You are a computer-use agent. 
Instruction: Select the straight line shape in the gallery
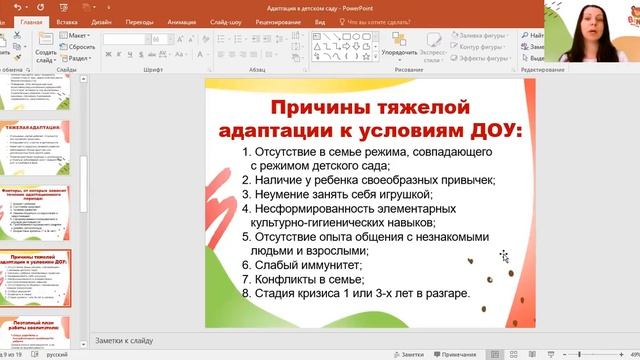click(327, 37)
